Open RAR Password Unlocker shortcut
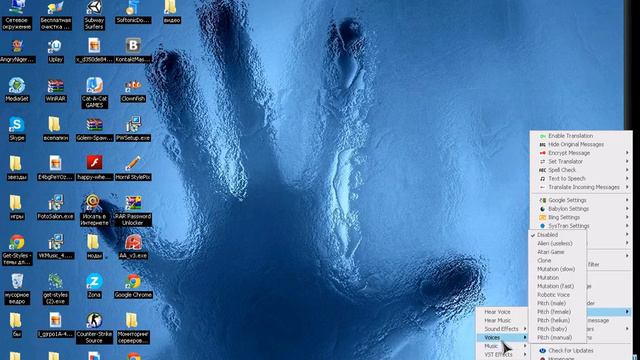Image resolution: width=640 pixels, height=360 pixels. [x=133, y=211]
